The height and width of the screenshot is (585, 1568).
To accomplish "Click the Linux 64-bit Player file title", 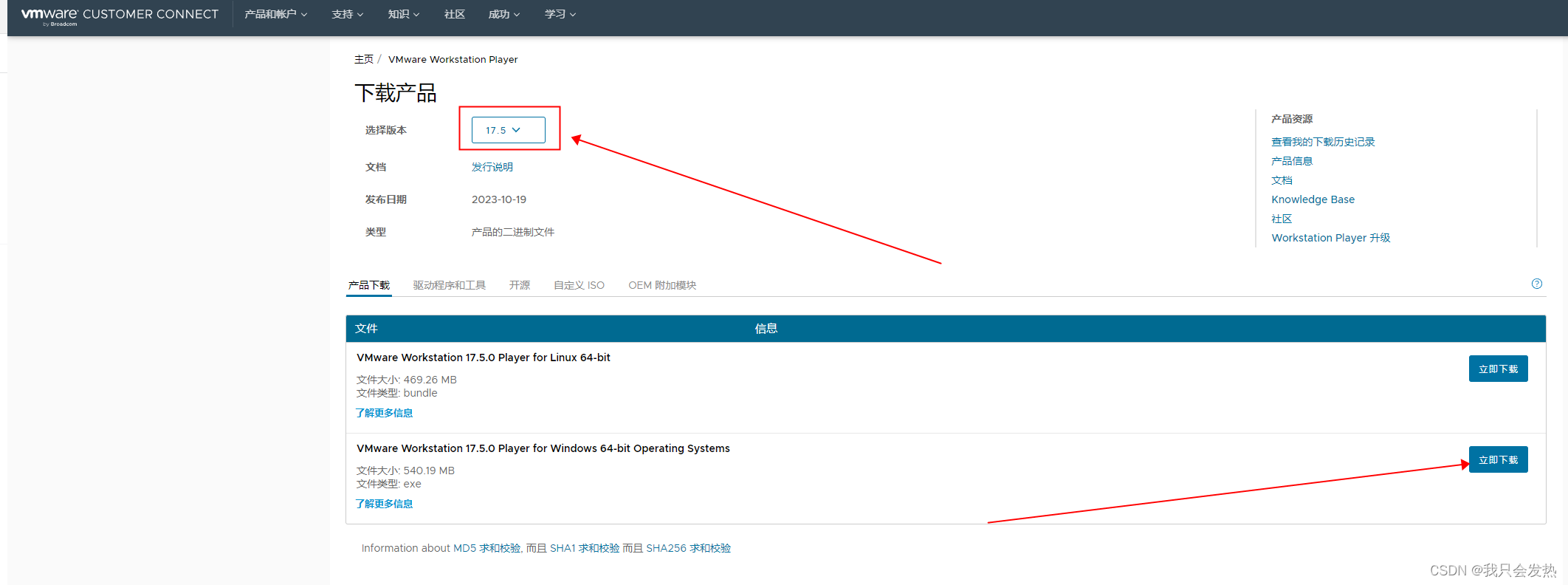I will (484, 357).
